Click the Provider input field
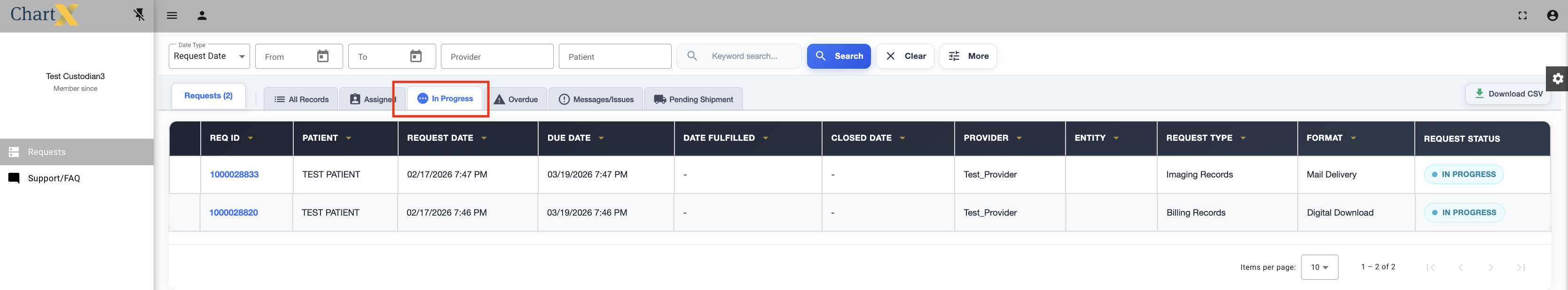1568x290 pixels. pos(497,56)
